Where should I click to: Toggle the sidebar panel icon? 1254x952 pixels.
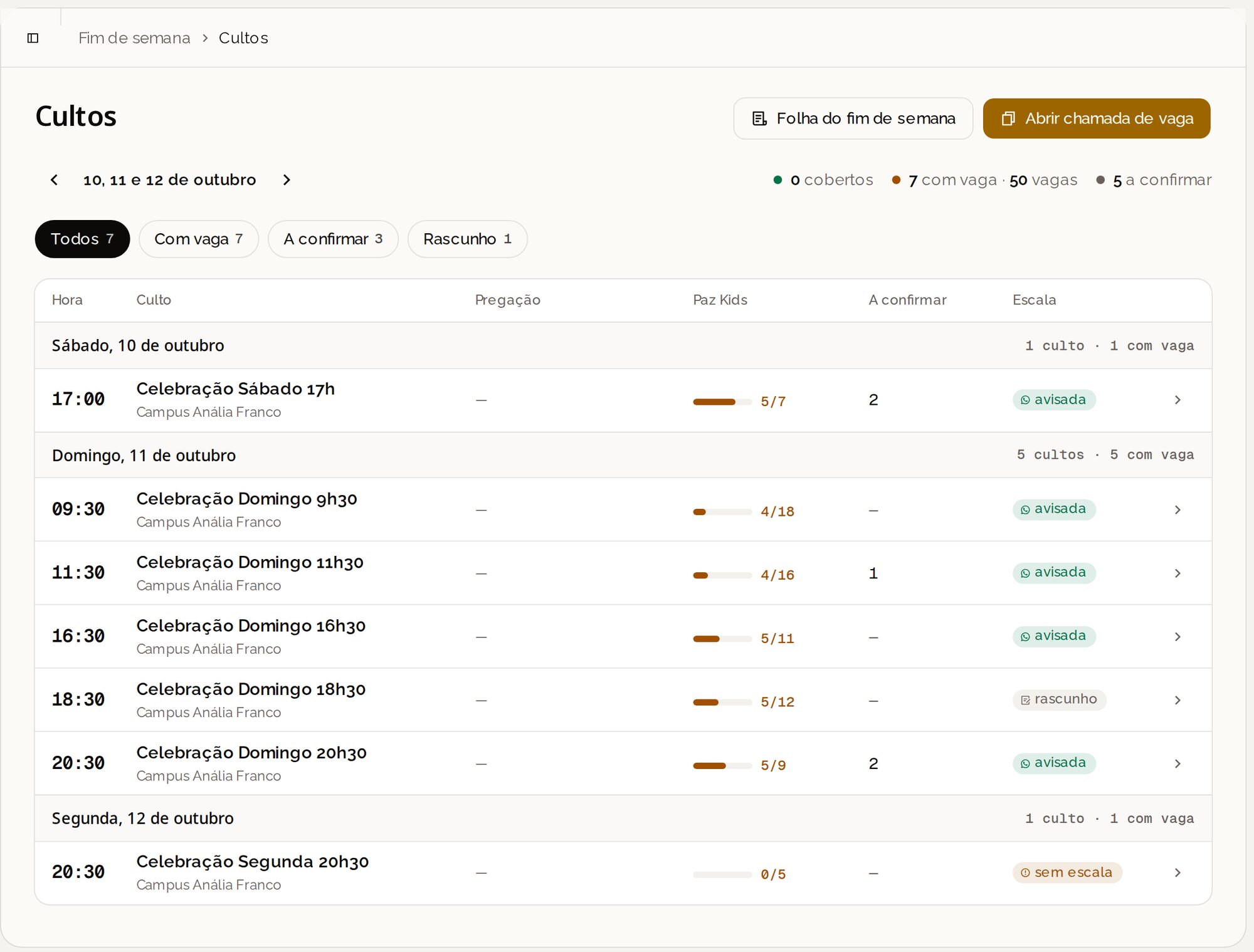[33, 38]
